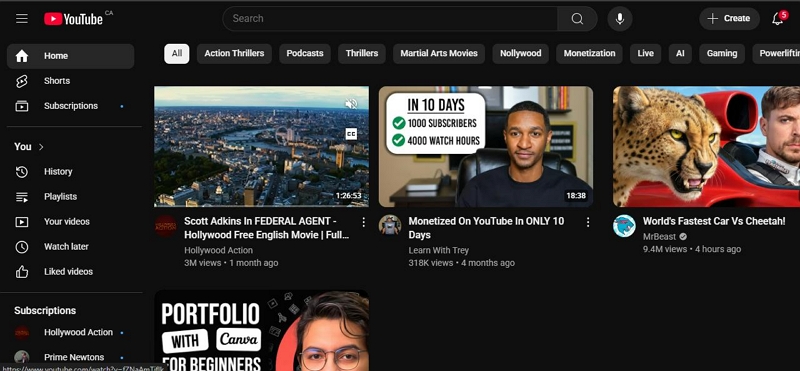The height and width of the screenshot is (371, 800).
Task: Open History in sidebar
Action: (70, 172)
